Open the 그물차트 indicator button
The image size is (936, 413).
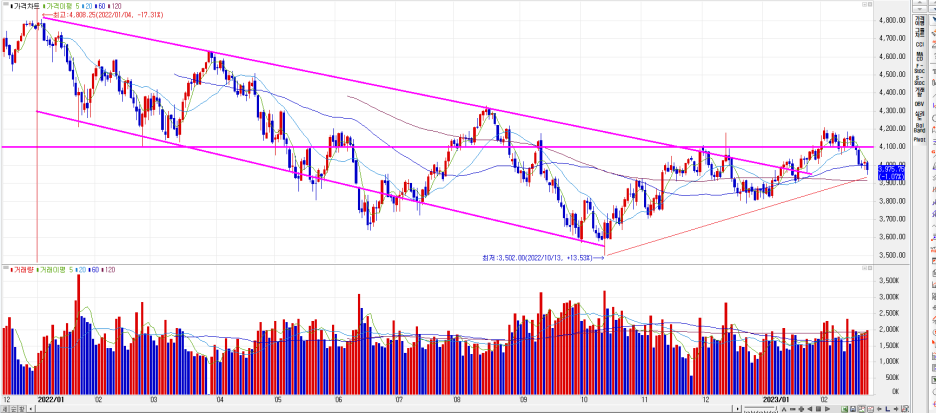[919, 32]
